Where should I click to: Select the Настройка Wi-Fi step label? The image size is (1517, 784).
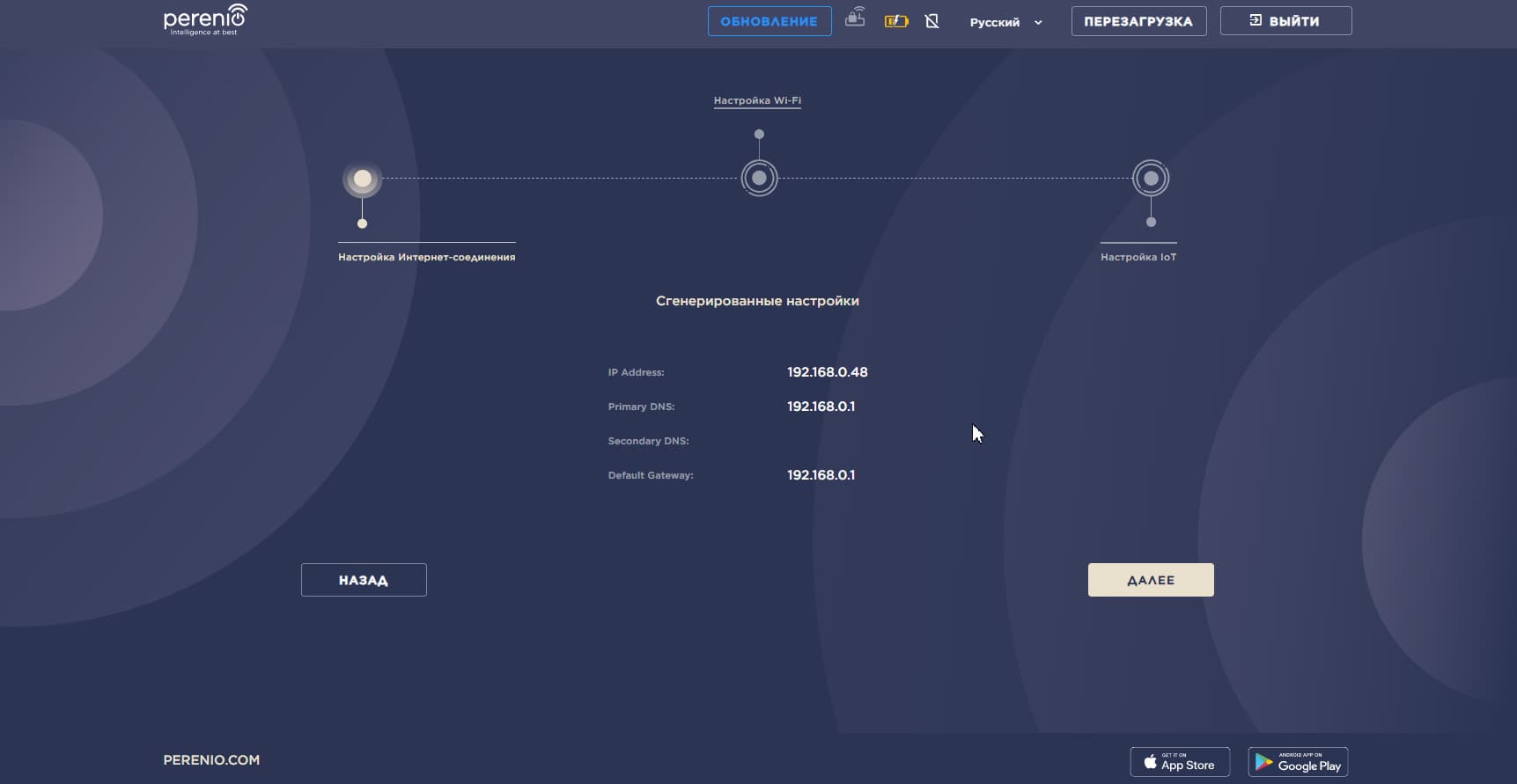coord(757,100)
